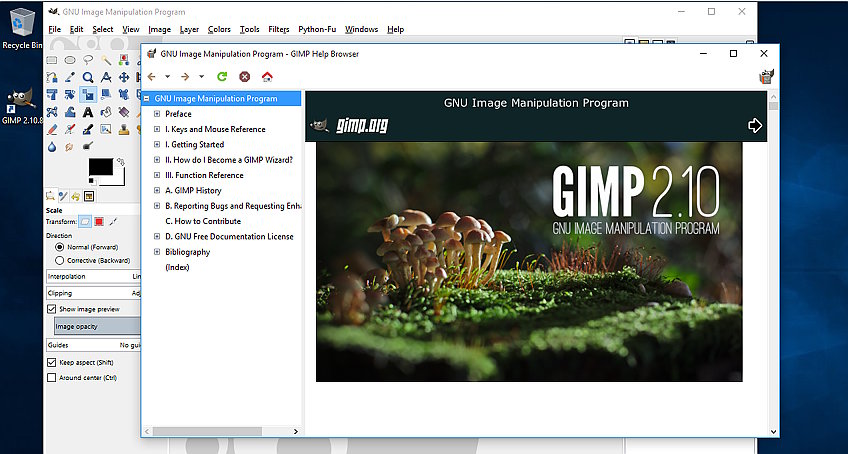Click the black foreground color swatch

pos(100,166)
